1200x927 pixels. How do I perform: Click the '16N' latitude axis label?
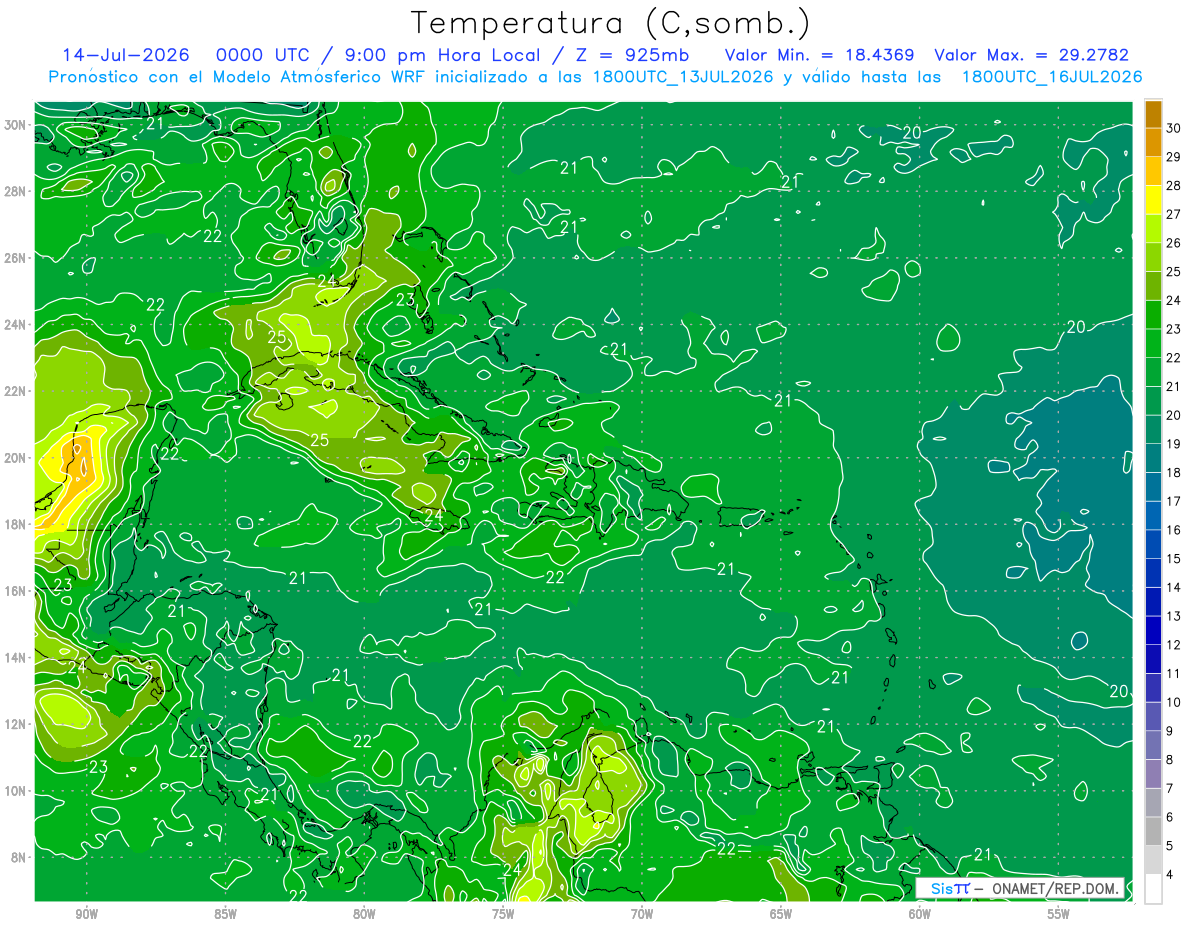(15, 591)
